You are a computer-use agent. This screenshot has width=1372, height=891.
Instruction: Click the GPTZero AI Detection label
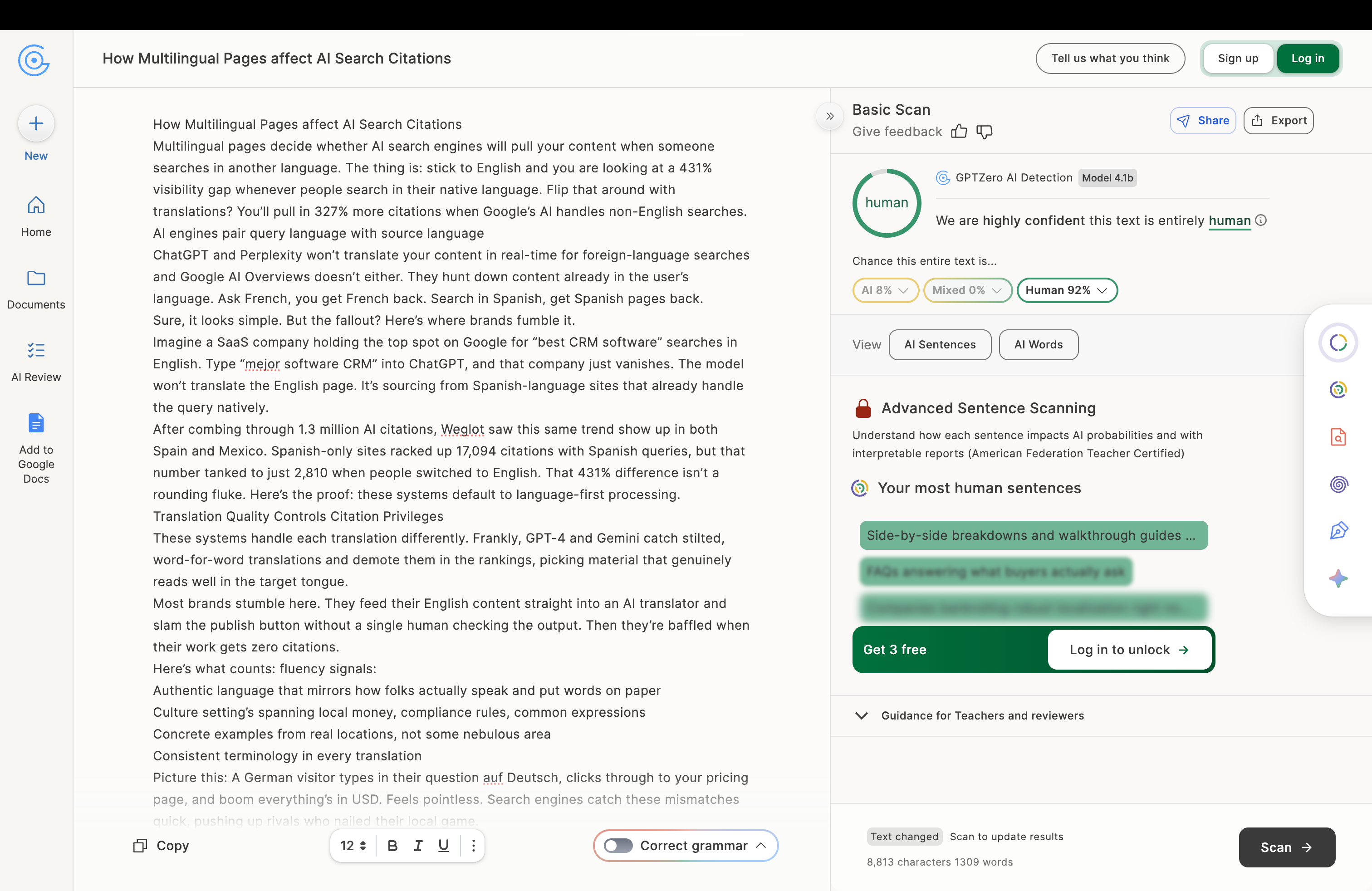[x=1014, y=177]
